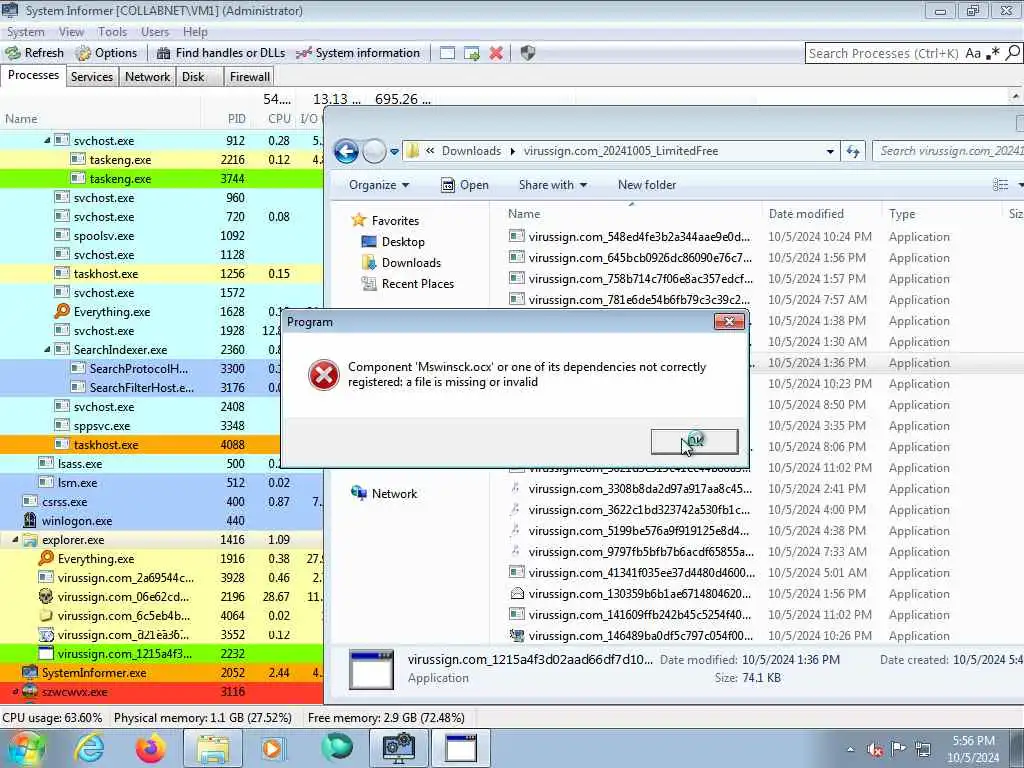Expand the szwcwvx.exe tree node
1024x768 pixels.
(15, 692)
